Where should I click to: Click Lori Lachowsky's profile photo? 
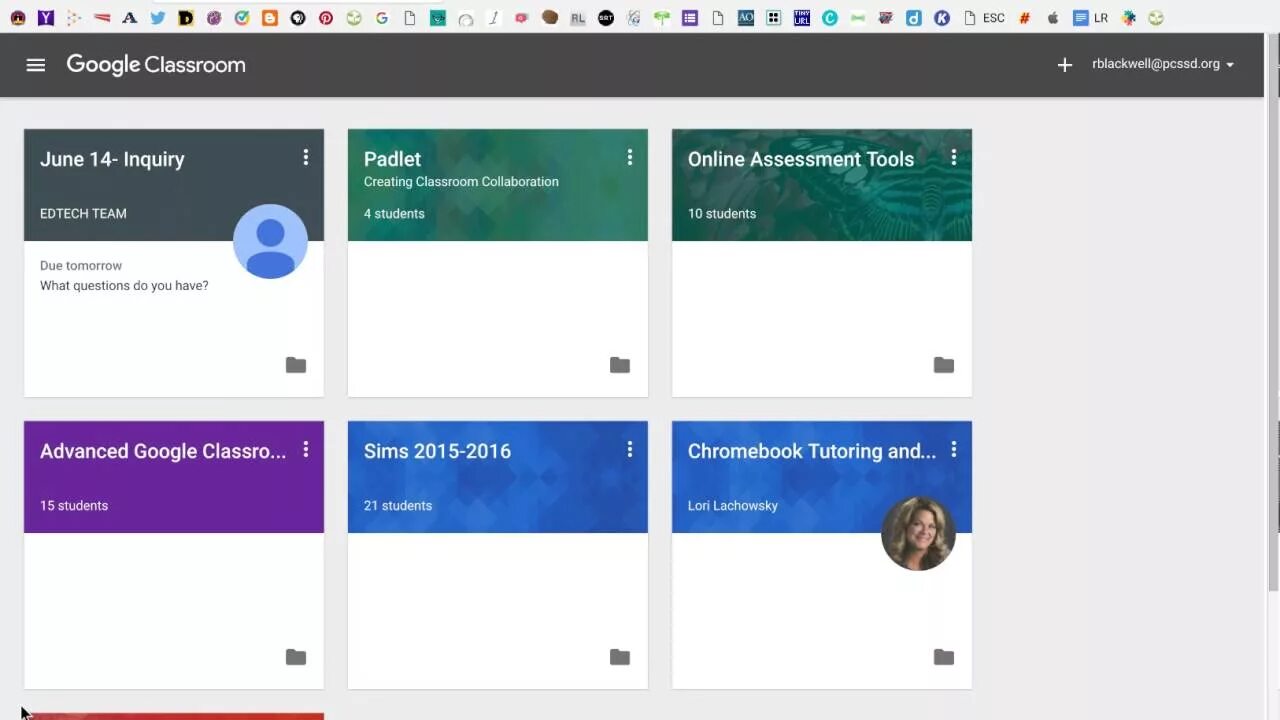(918, 533)
